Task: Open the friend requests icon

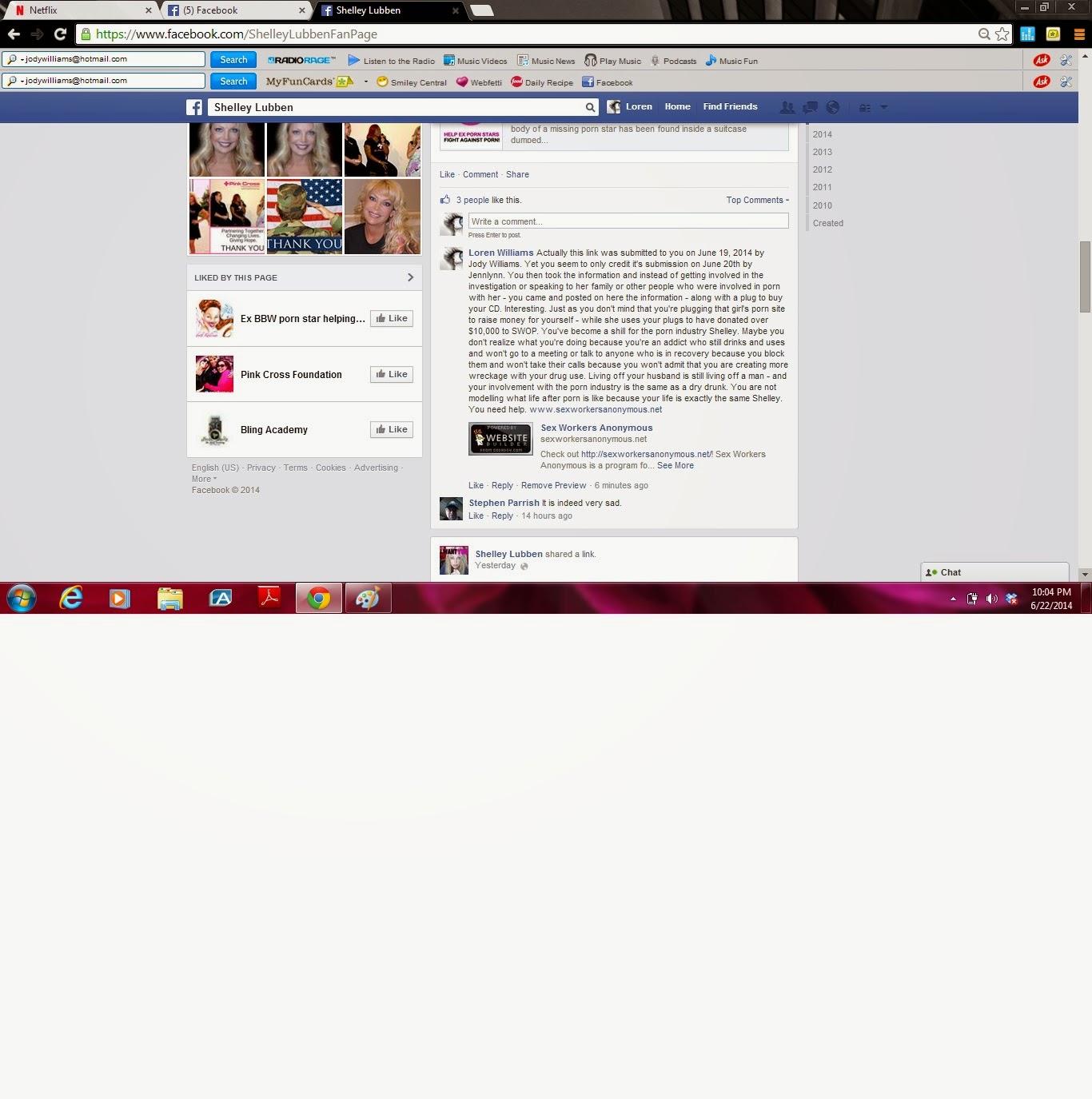Action: coord(787,107)
